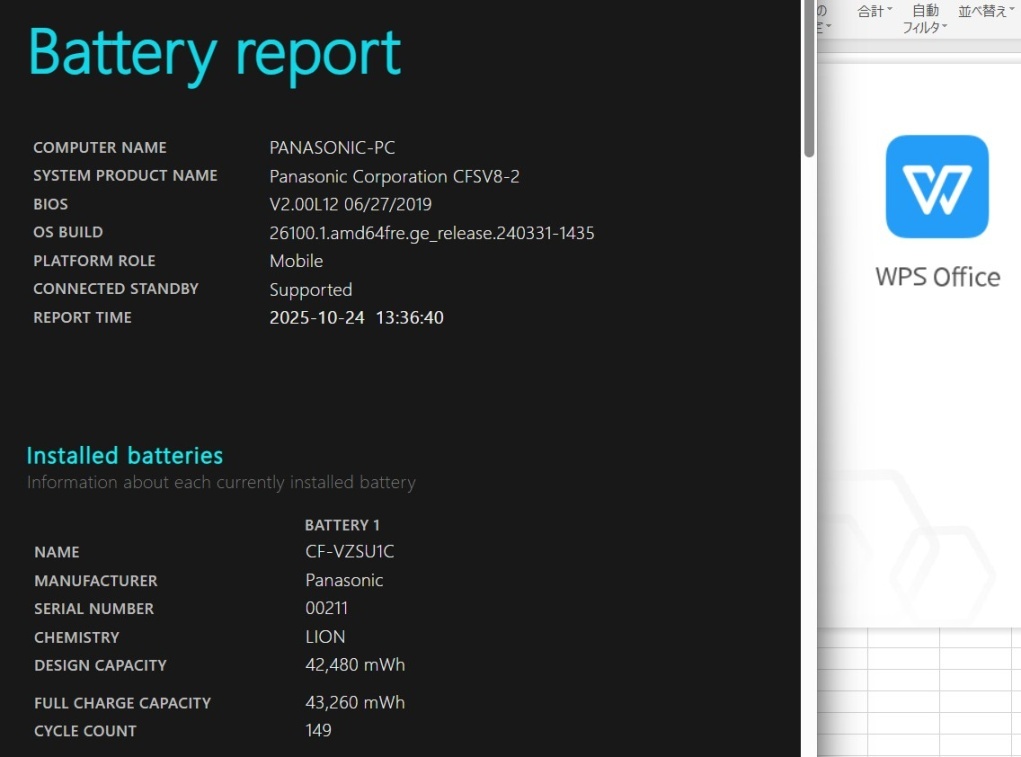Screen dimensions: 1021x757
Task: Click the 'CYCLE COUNT' label
Action: (85, 731)
